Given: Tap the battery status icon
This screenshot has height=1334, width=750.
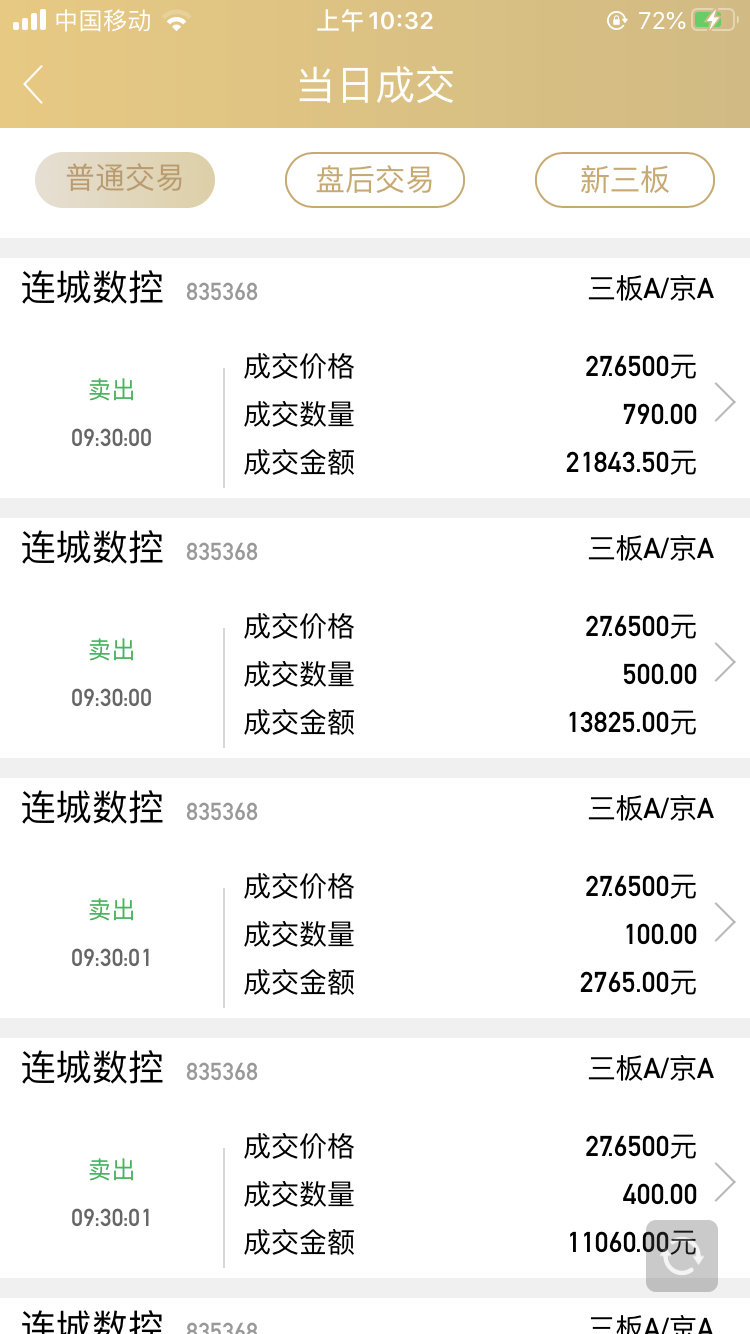Looking at the screenshot, I should click(x=710, y=21).
